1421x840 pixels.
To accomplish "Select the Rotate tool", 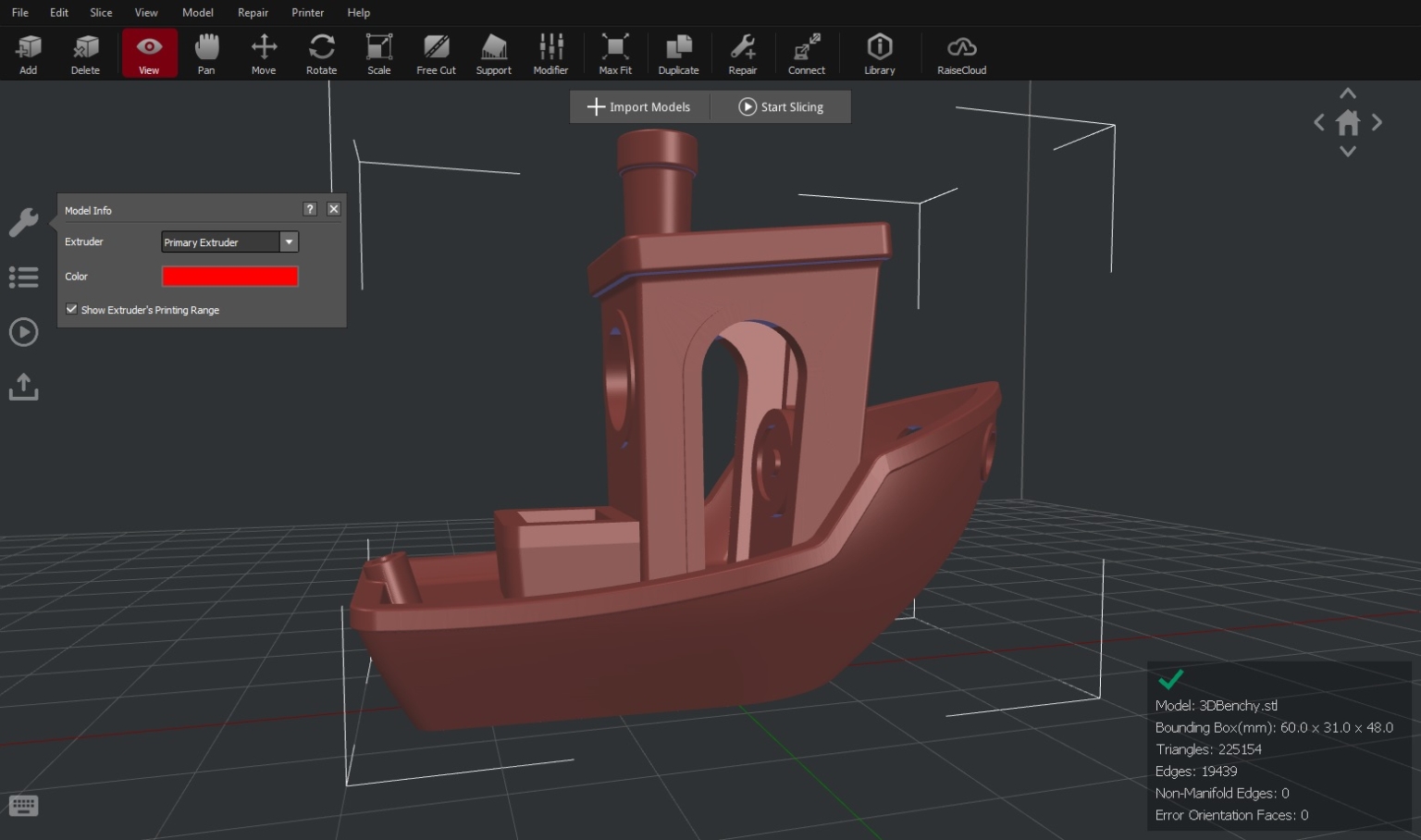I will point(321,53).
